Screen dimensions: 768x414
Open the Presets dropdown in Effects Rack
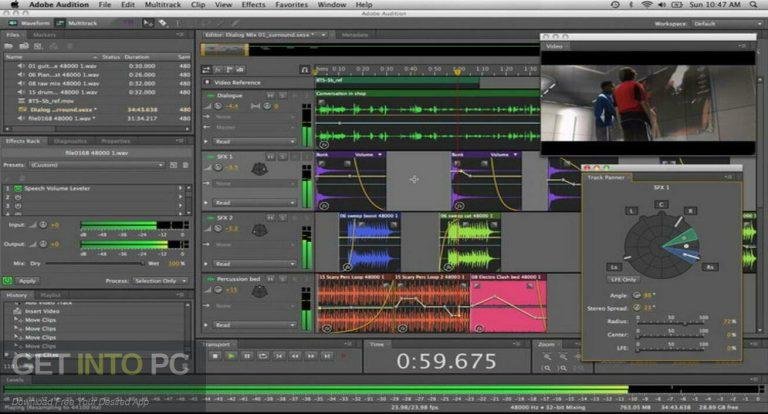(x=97, y=165)
